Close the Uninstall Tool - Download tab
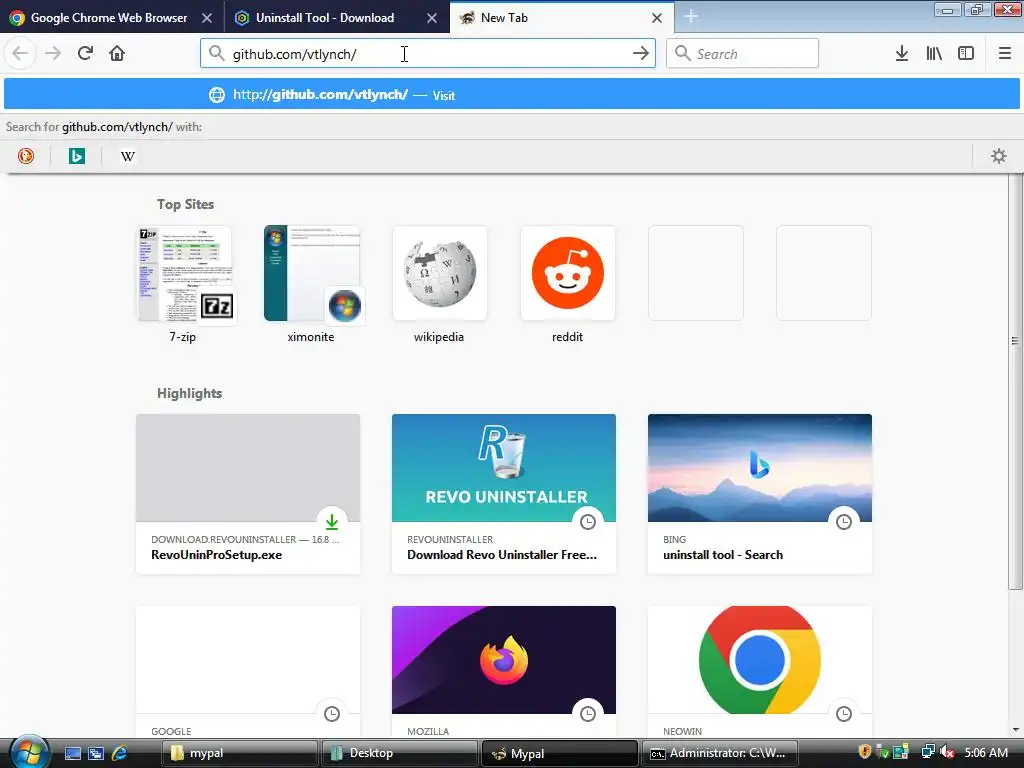 tap(432, 18)
